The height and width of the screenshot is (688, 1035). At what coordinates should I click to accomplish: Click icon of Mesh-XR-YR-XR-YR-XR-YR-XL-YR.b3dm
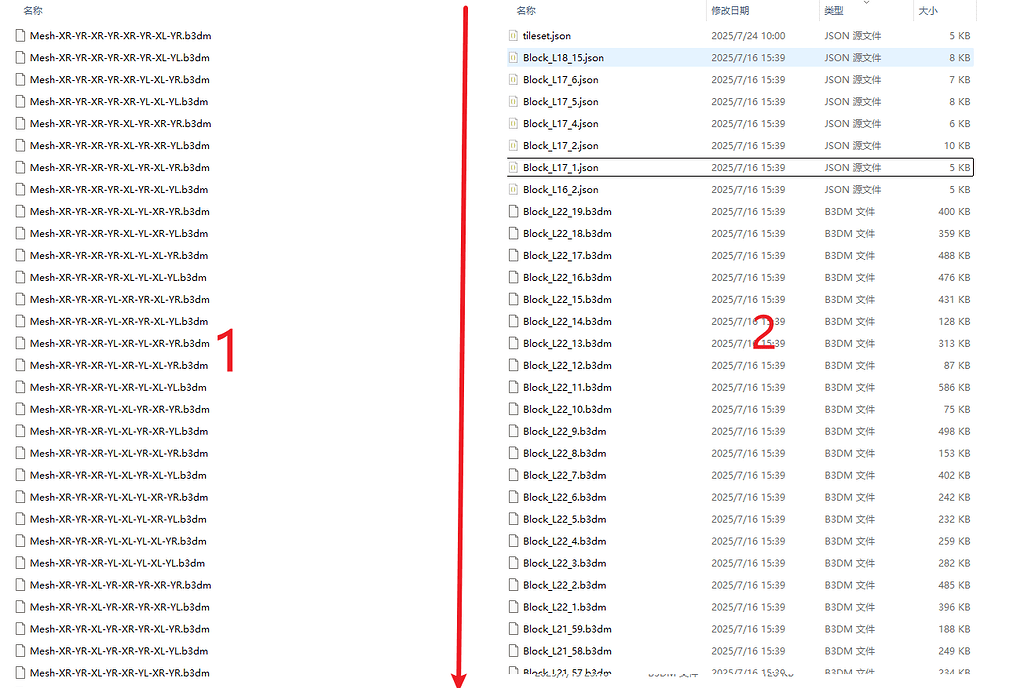(x=21, y=36)
